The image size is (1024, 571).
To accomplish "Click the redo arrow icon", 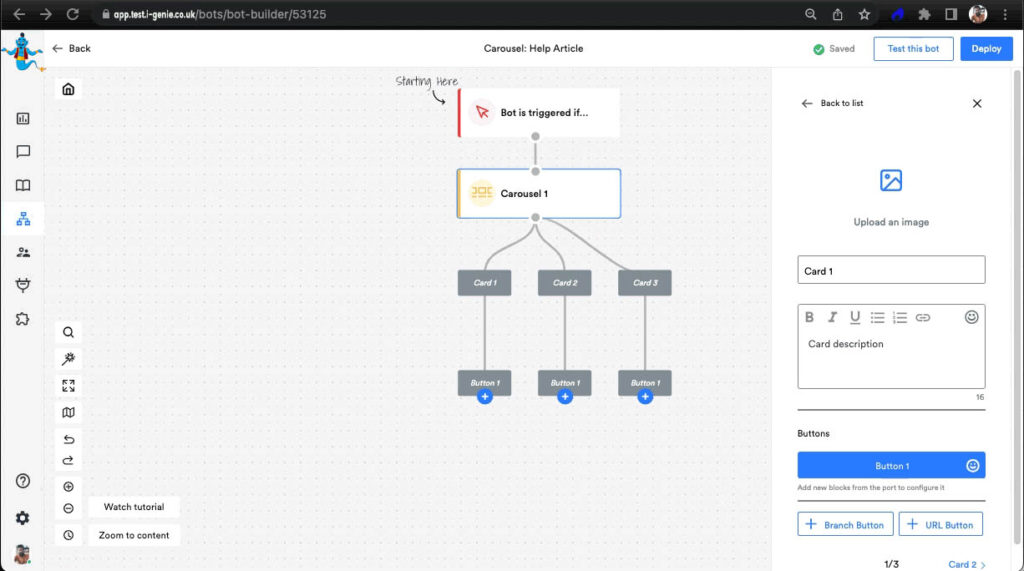I will tap(68, 461).
